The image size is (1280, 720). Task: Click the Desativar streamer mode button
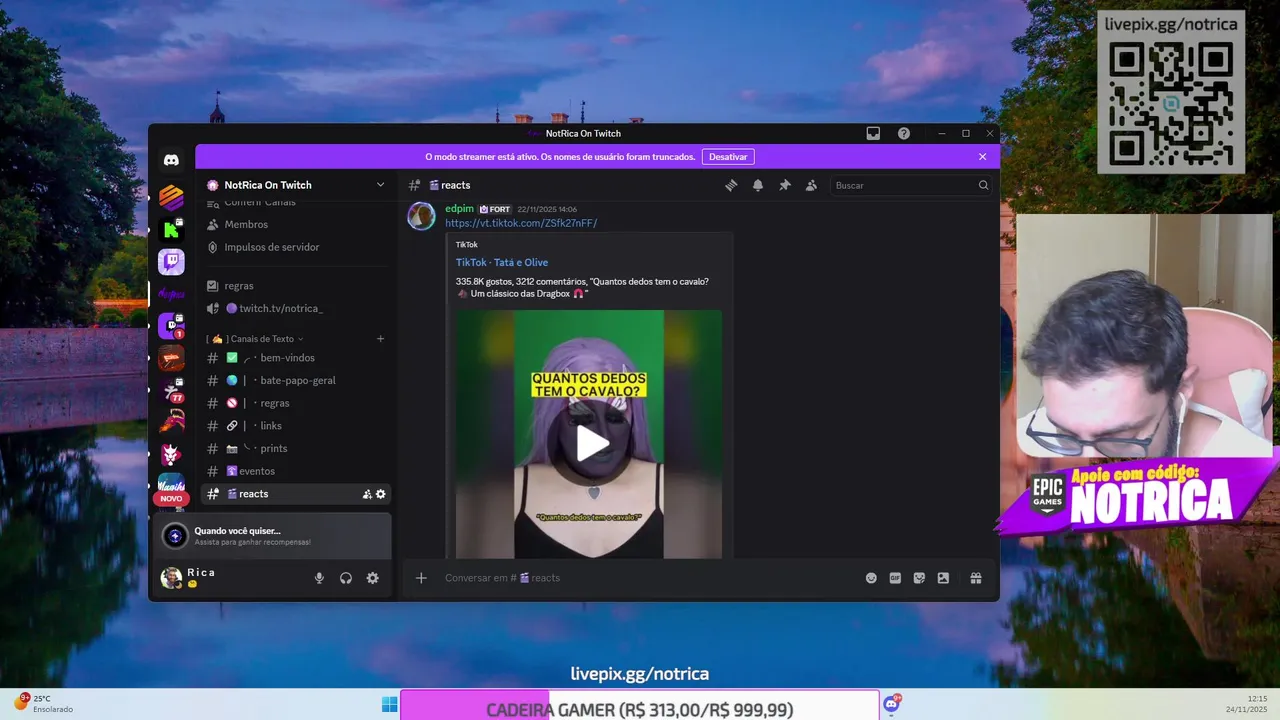728,157
